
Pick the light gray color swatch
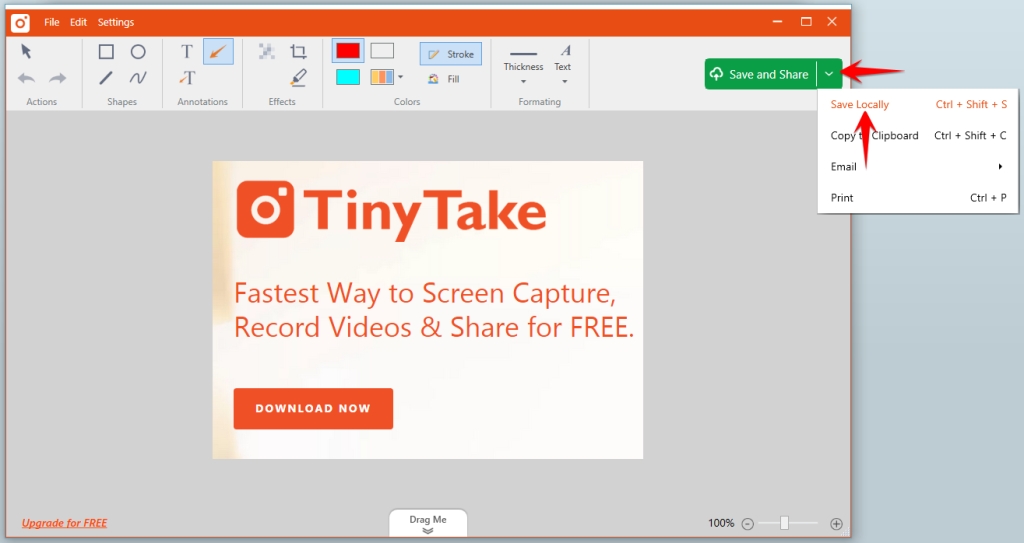(x=382, y=51)
